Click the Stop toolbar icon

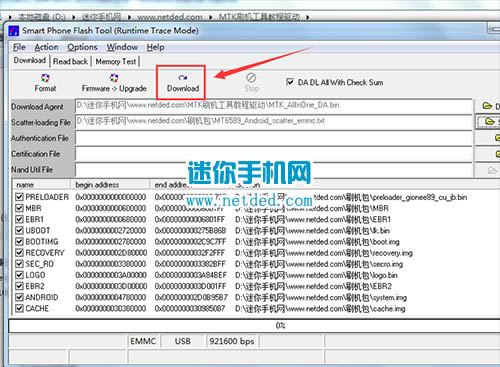coord(251,78)
